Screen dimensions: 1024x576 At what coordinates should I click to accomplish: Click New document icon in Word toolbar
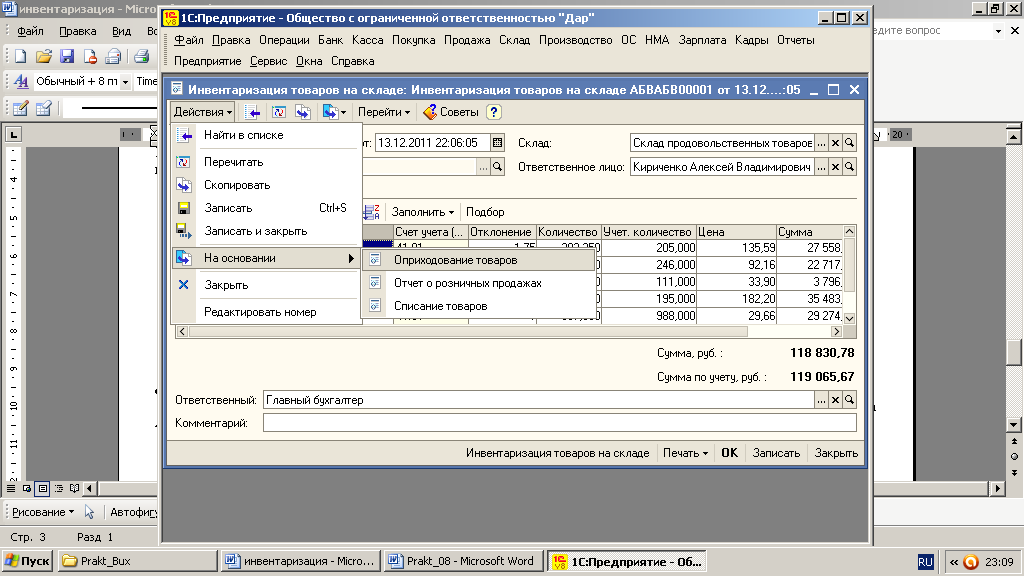click(20, 57)
